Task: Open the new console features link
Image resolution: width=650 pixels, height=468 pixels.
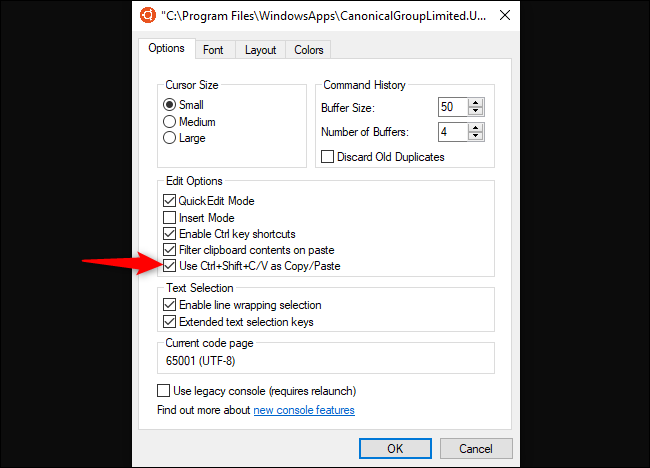Action: 304,410
